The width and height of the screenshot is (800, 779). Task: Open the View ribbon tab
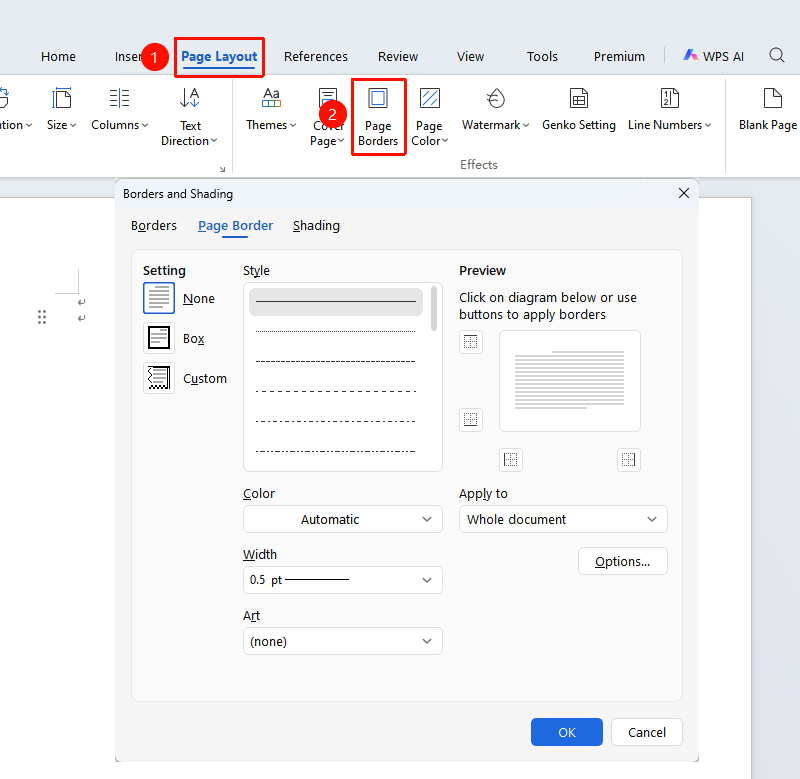[x=470, y=57]
